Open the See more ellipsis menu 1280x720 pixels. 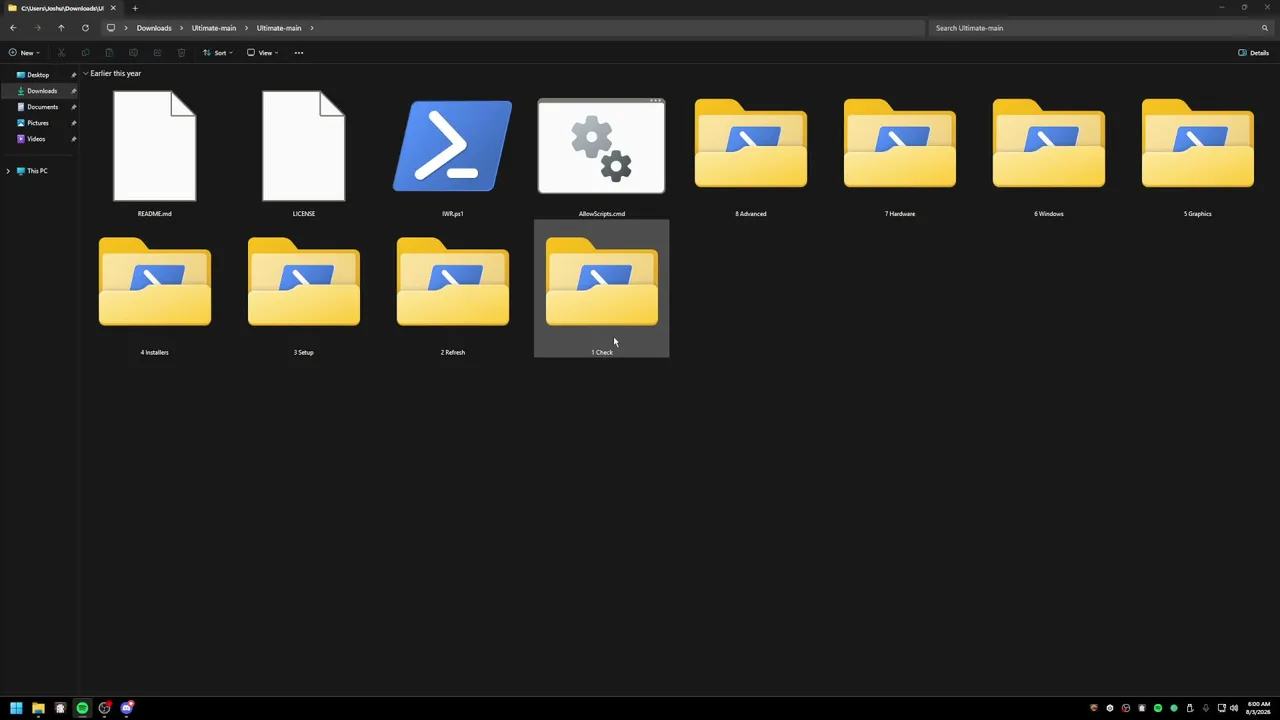(x=299, y=53)
